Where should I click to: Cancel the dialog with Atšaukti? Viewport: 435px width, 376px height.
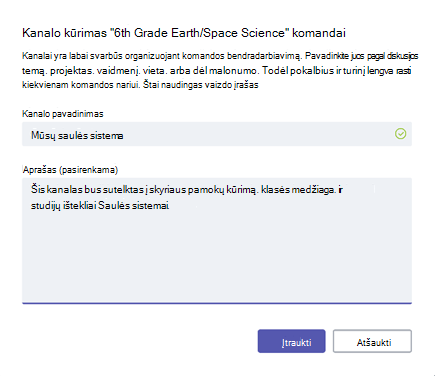[x=372, y=341]
